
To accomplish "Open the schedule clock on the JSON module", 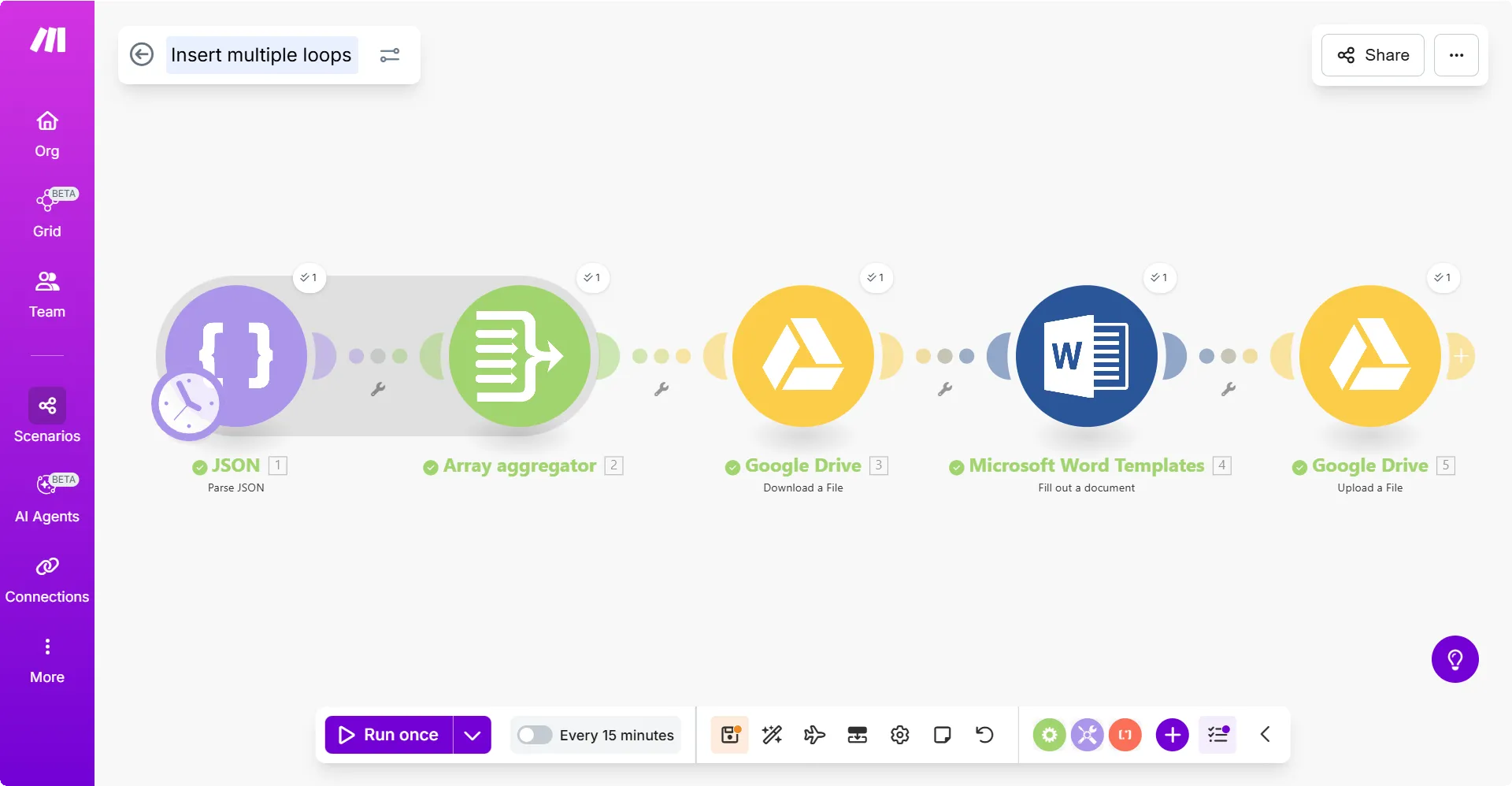I will [187, 405].
